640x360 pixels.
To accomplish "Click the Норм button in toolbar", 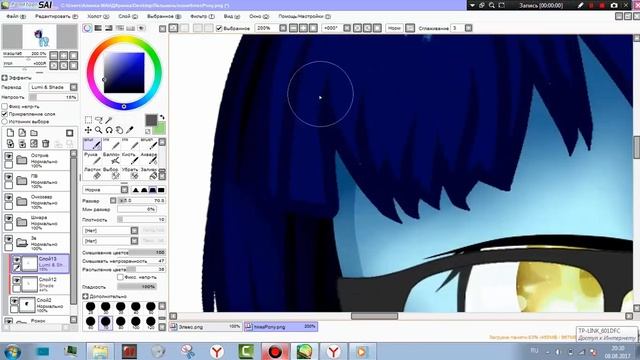I will 394,28.
